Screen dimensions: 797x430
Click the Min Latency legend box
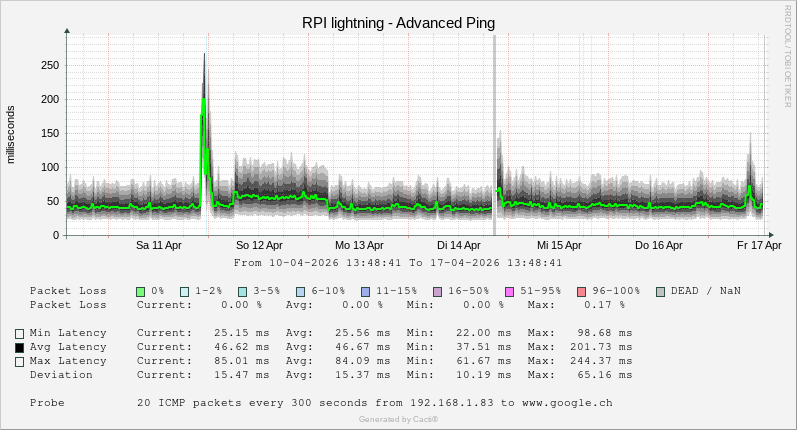[19, 333]
